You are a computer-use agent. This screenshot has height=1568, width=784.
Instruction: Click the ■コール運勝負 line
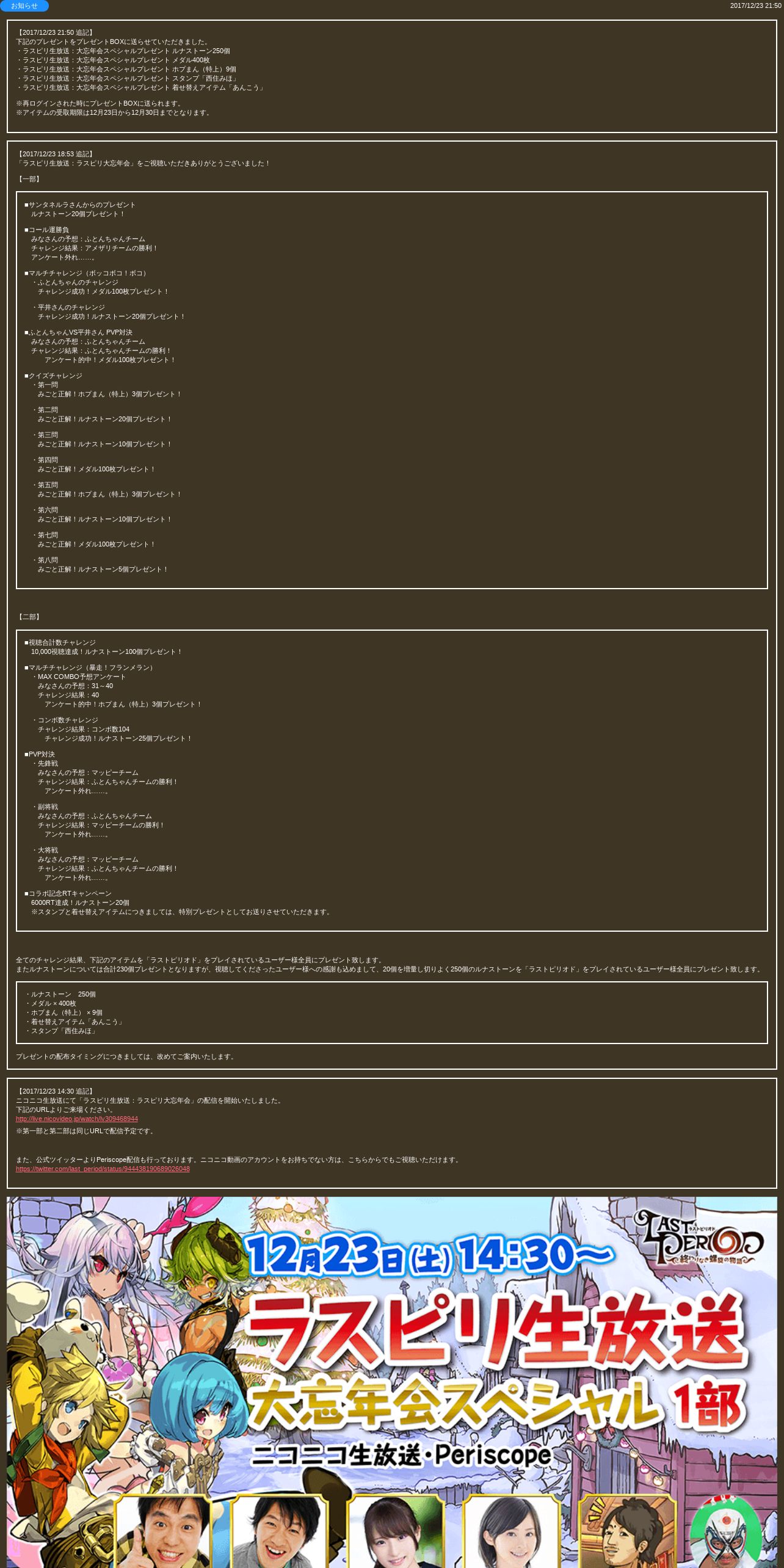(x=46, y=230)
